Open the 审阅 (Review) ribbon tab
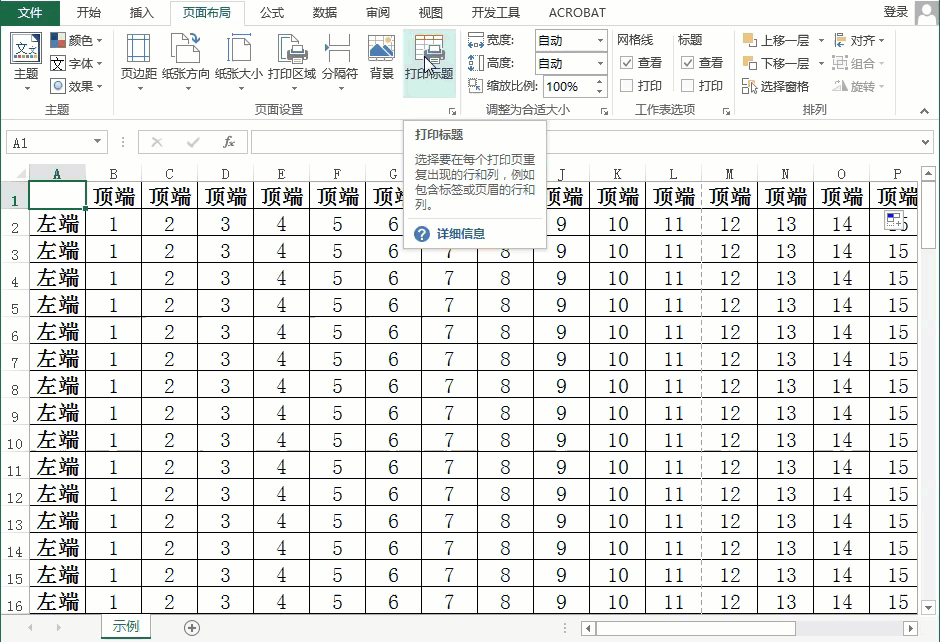940x642 pixels. tap(377, 13)
